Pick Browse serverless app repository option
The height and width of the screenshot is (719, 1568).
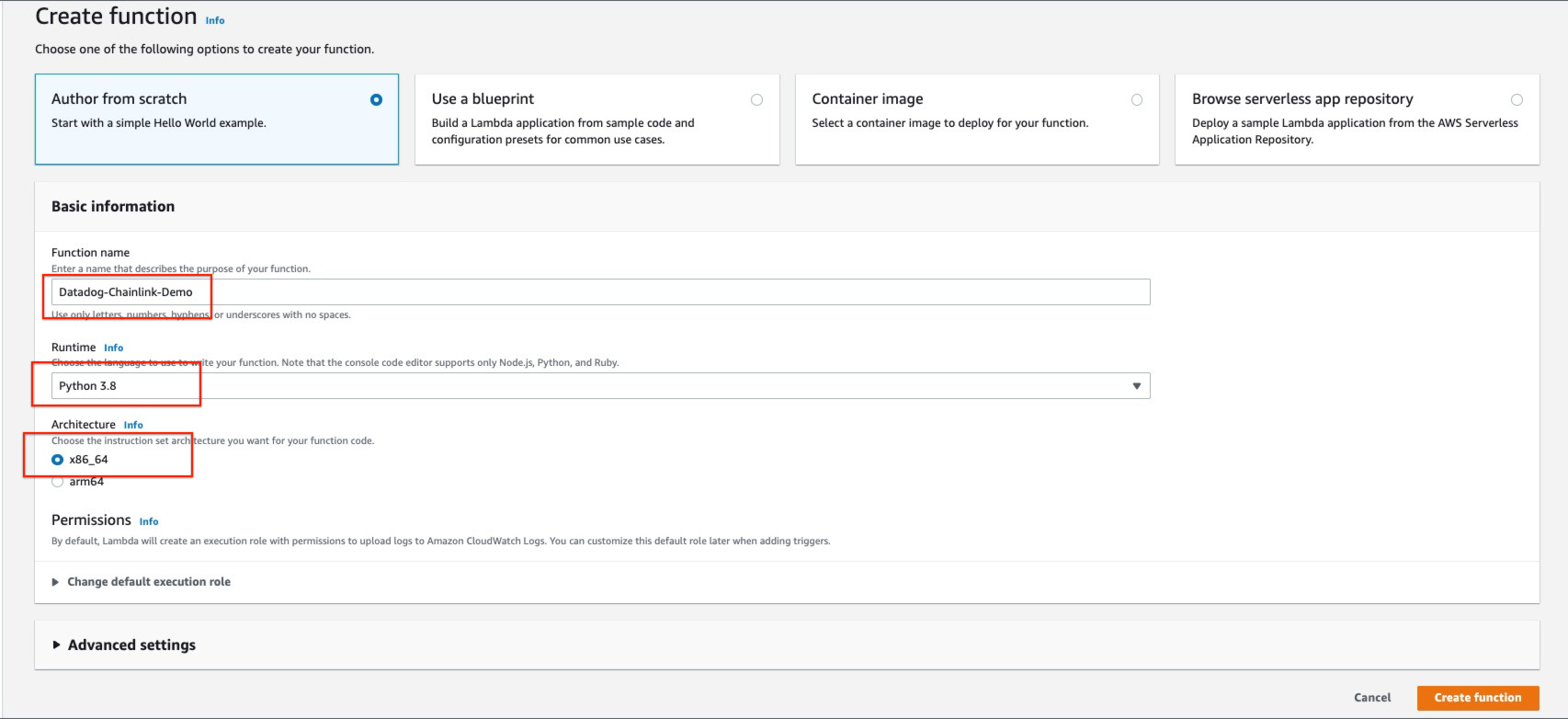click(x=1517, y=99)
